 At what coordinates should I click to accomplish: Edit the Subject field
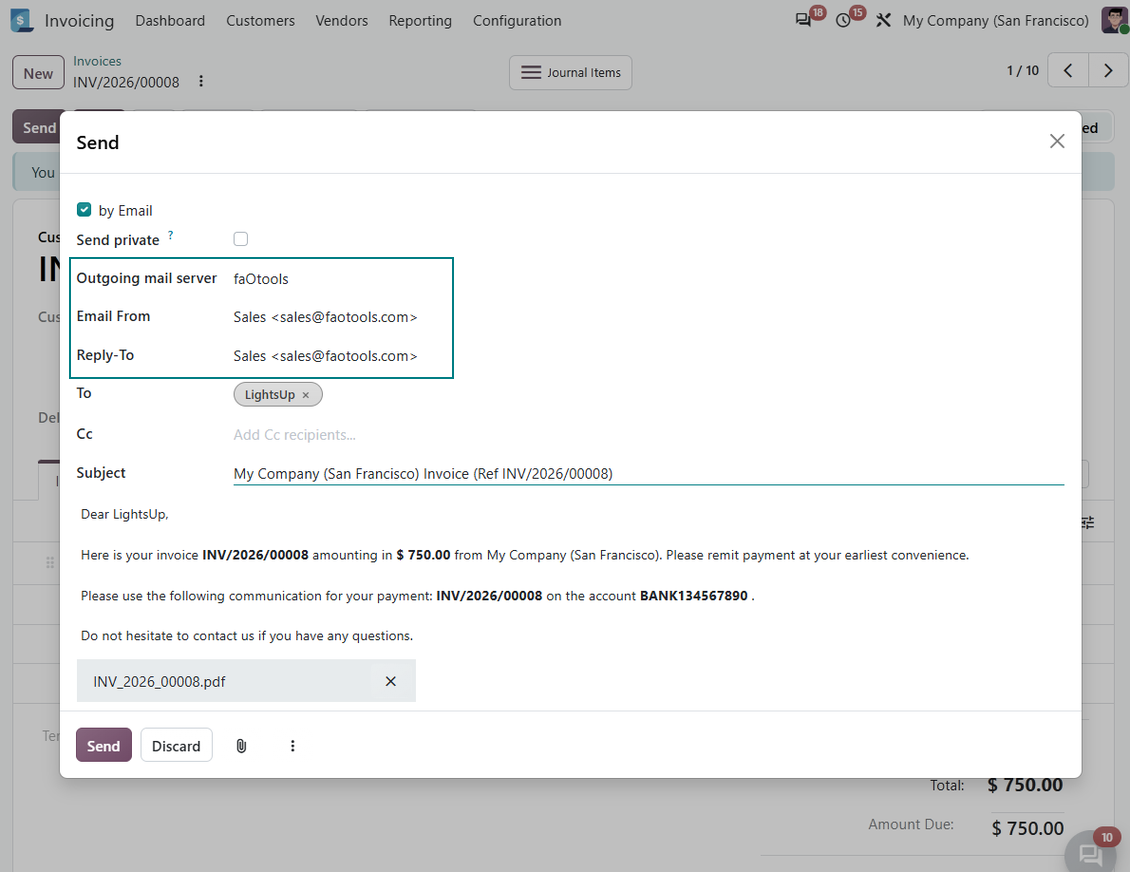[648, 473]
